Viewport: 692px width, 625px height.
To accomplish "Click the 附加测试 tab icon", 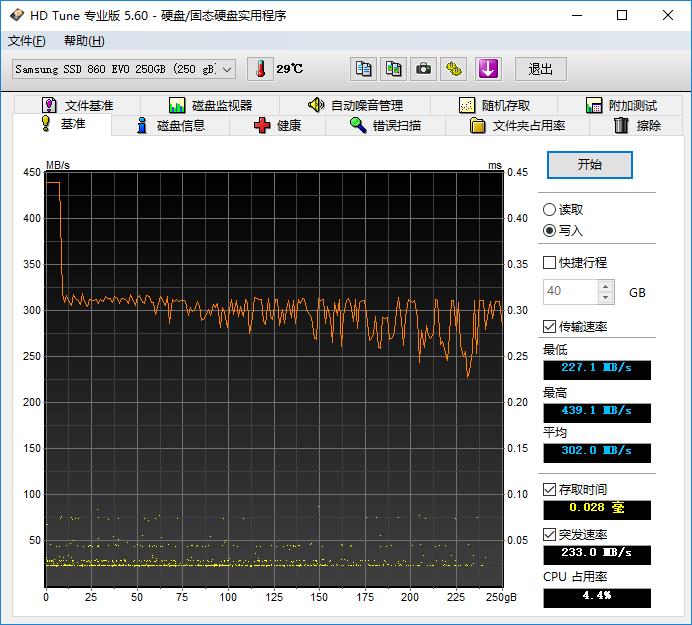I will click(x=594, y=105).
